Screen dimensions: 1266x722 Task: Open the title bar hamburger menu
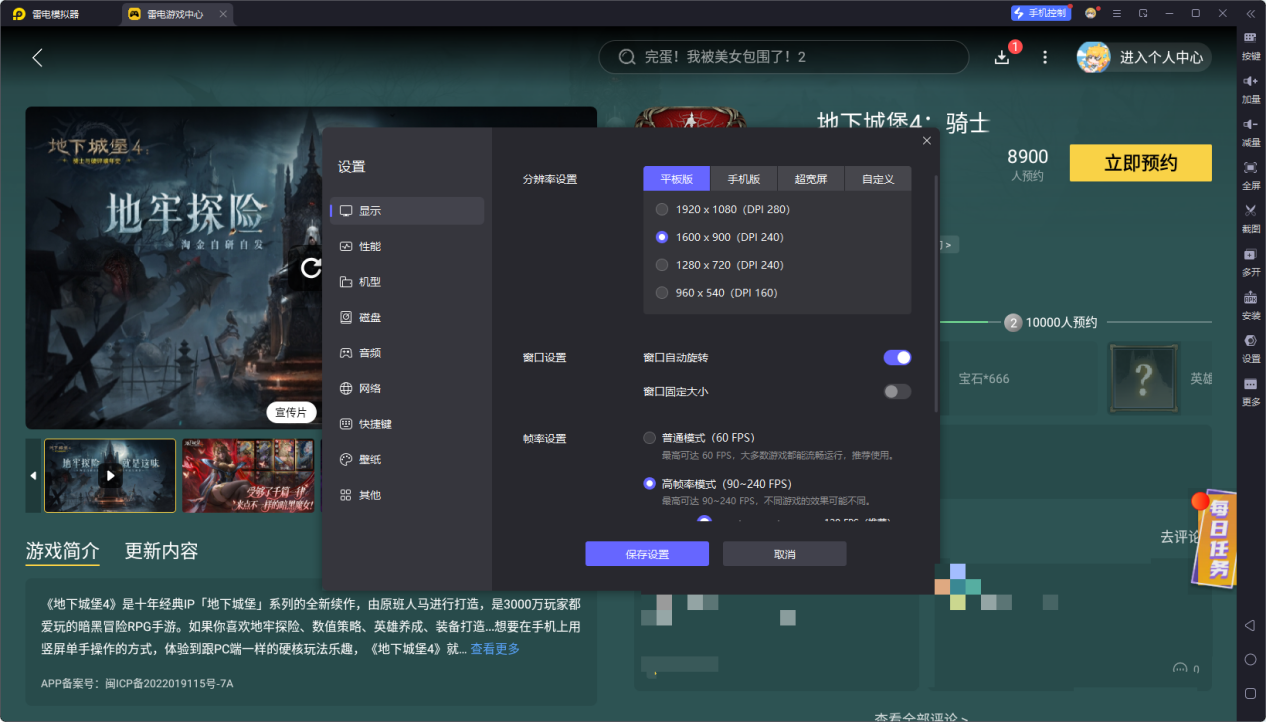click(1117, 13)
